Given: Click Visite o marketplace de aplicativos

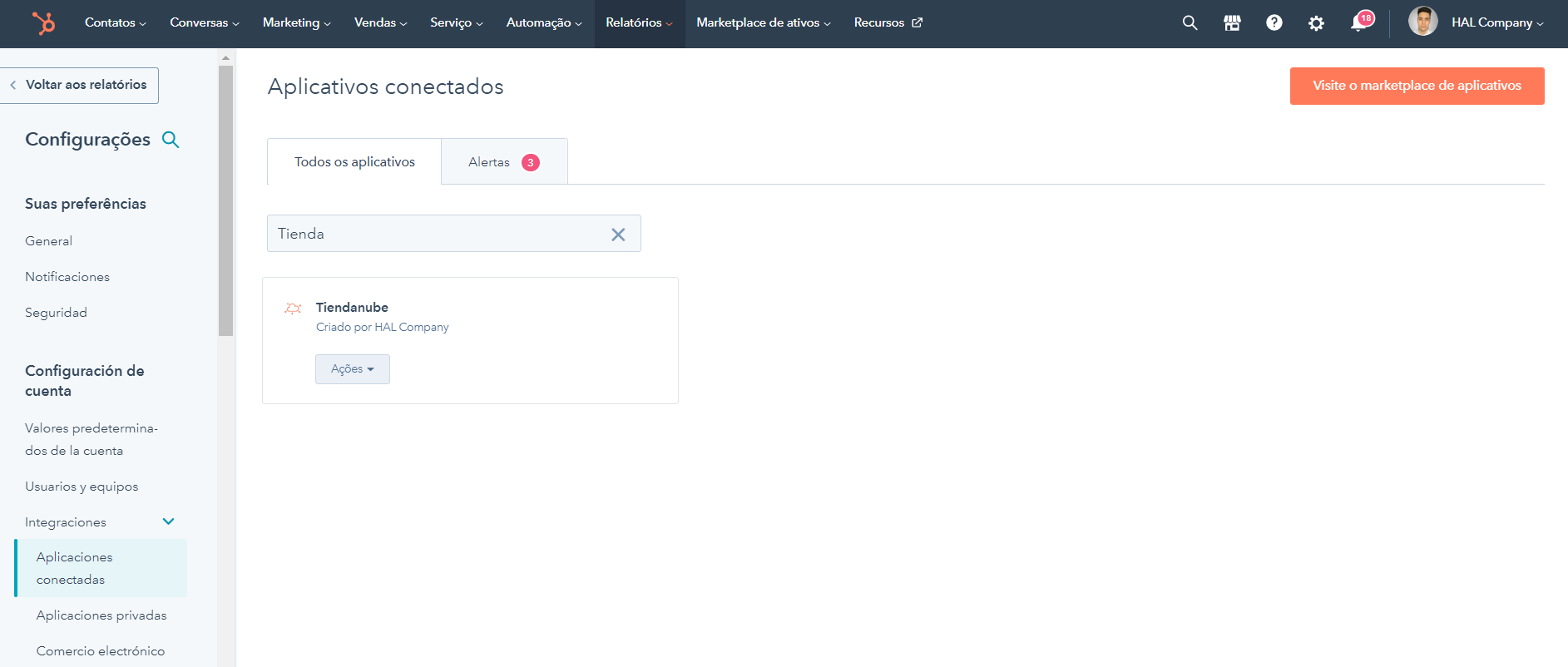Looking at the screenshot, I should click(1417, 86).
